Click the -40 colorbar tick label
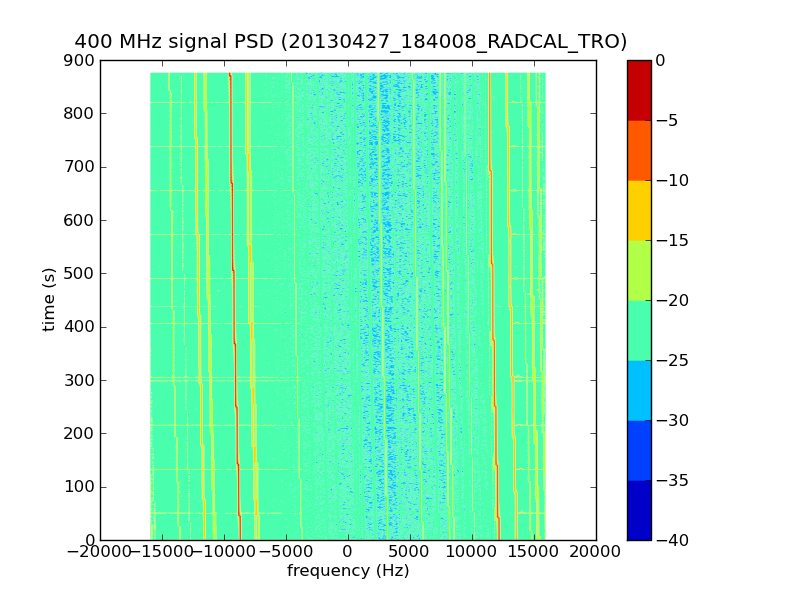This screenshot has width=800, height=600. pos(672,540)
